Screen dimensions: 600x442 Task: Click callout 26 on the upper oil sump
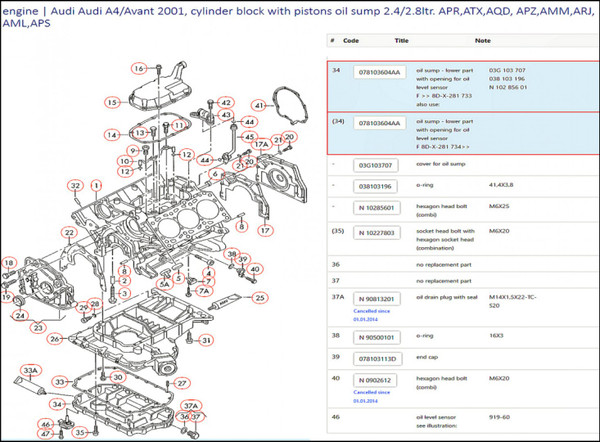(x=55, y=336)
